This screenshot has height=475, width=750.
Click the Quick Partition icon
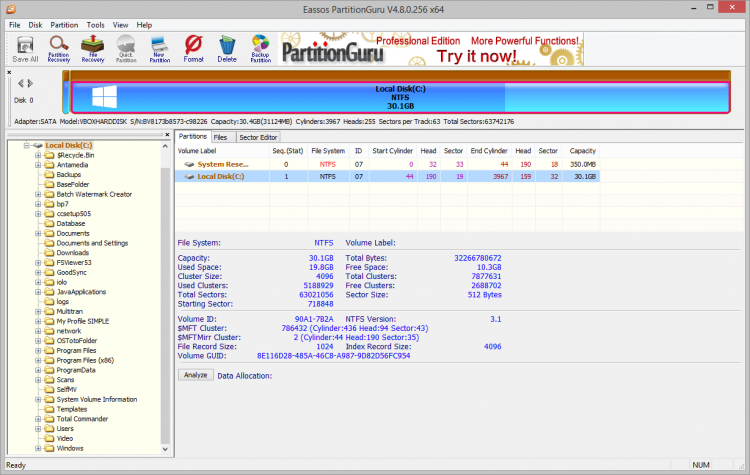[x=126, y=49]
